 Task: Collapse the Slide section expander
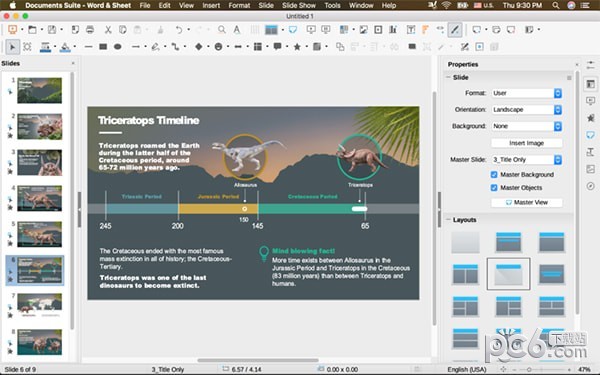point(448,77)
